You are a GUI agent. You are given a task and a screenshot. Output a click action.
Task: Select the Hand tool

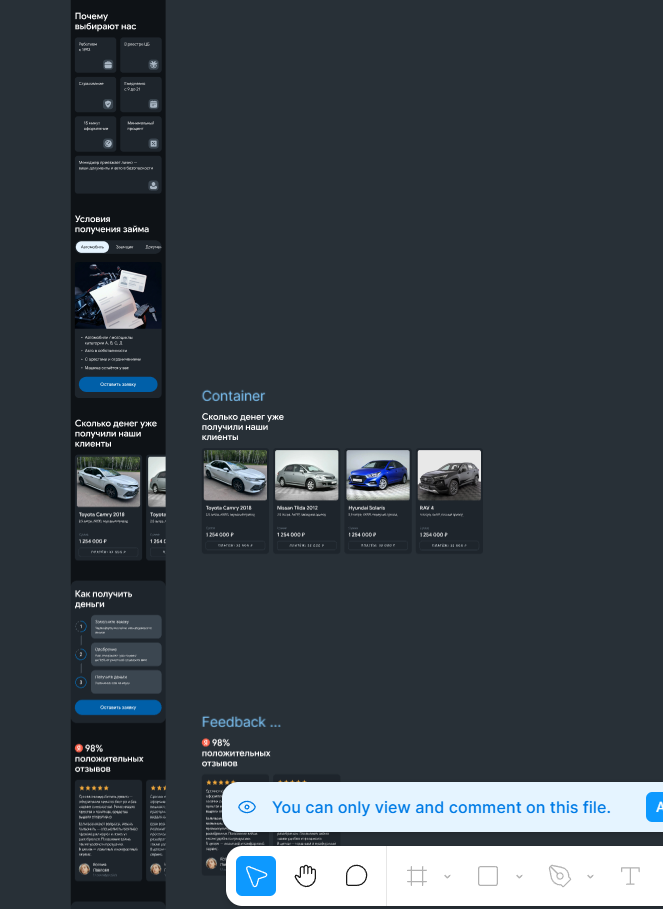[305, 876]
